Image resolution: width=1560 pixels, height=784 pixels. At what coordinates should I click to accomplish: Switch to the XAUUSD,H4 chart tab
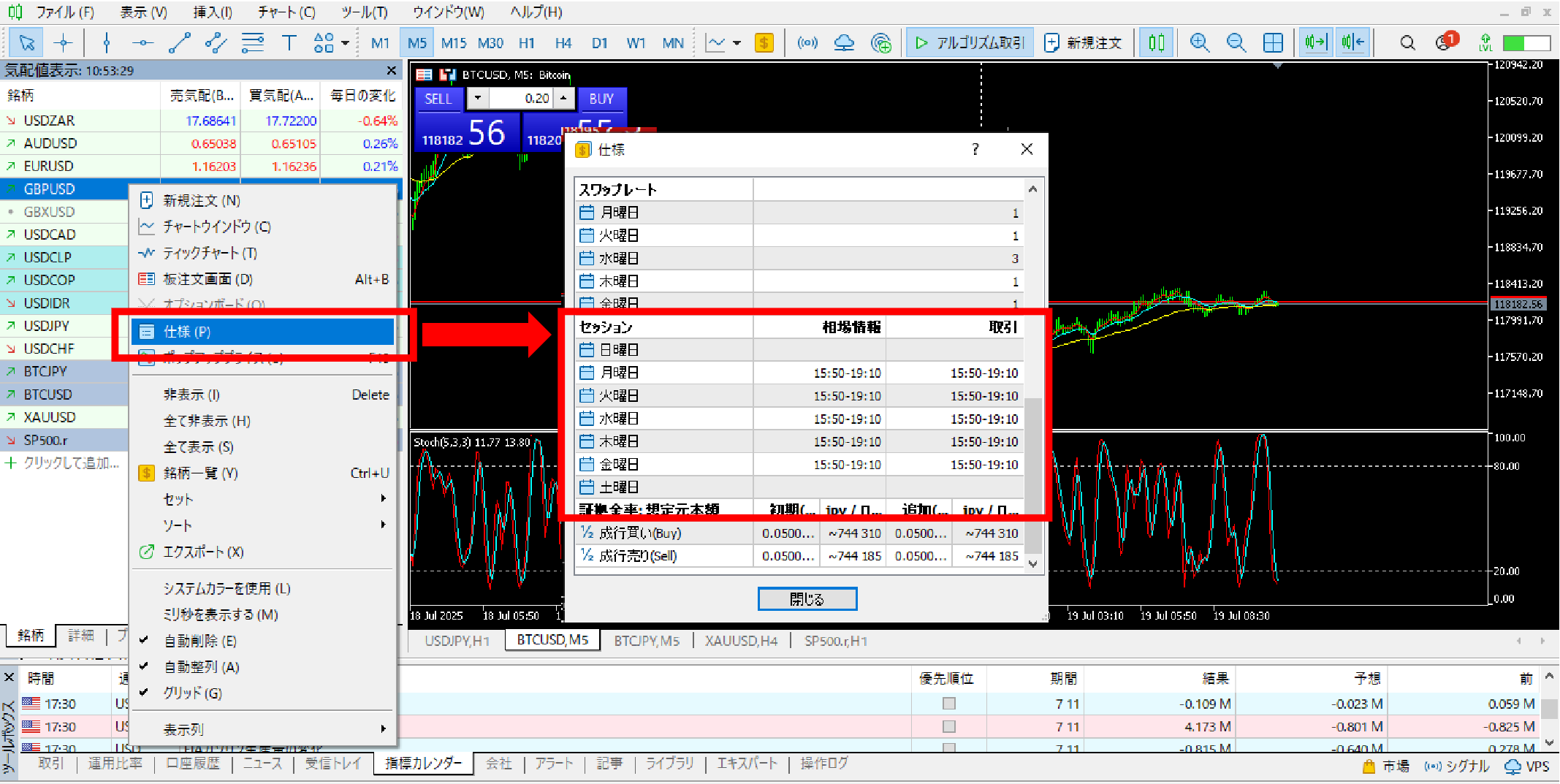click(x=740, y=641)
